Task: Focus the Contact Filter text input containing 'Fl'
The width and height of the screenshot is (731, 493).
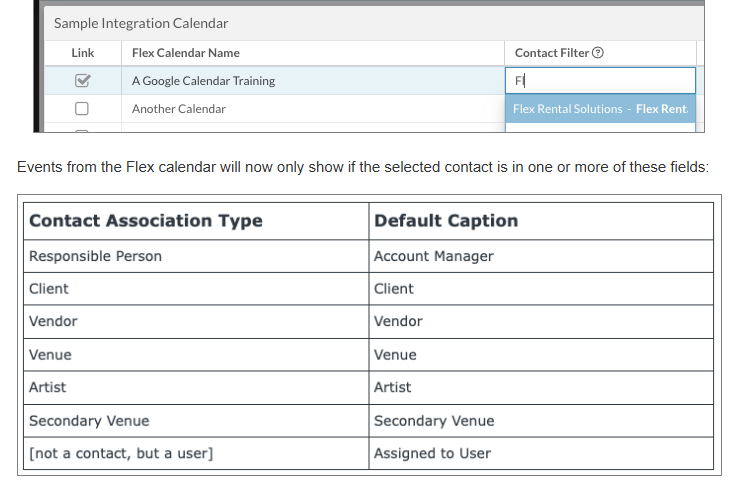Action: (x=600, y=81)
